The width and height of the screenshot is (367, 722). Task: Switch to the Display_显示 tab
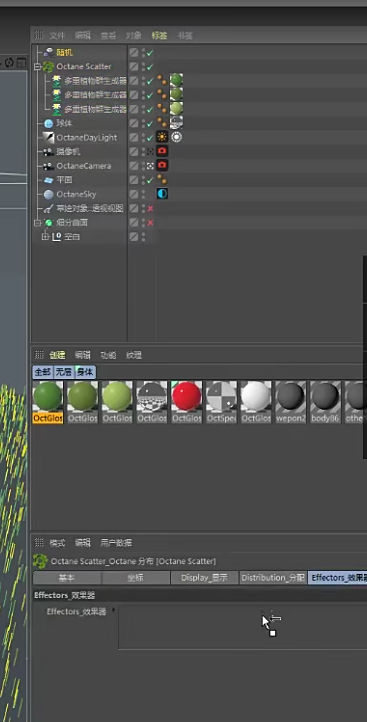204,578
